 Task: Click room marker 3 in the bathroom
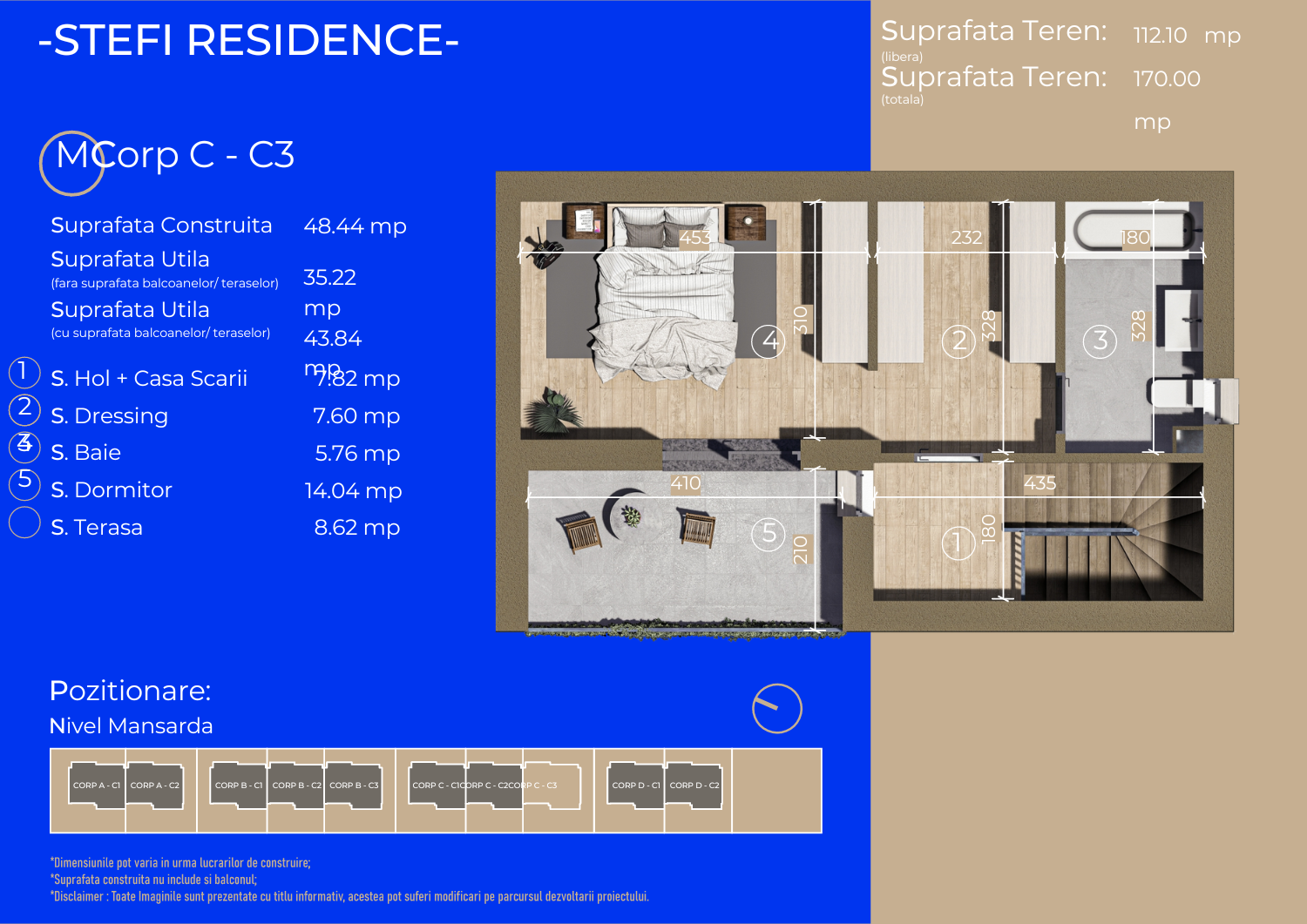(x=1100, y=341)
